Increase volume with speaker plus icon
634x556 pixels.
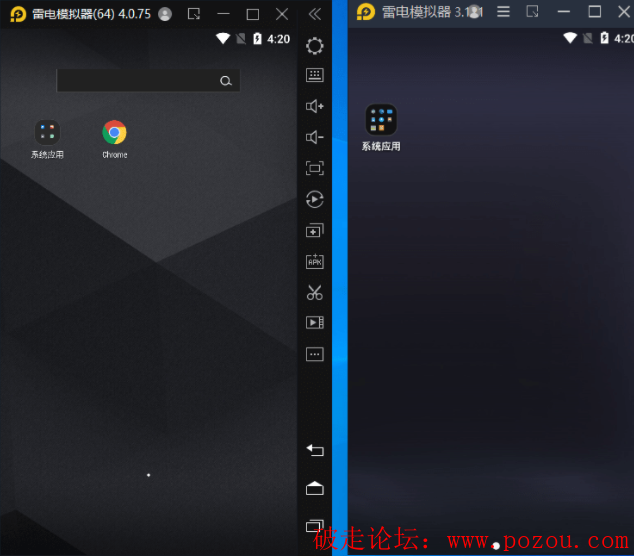(x=315, y=106)
